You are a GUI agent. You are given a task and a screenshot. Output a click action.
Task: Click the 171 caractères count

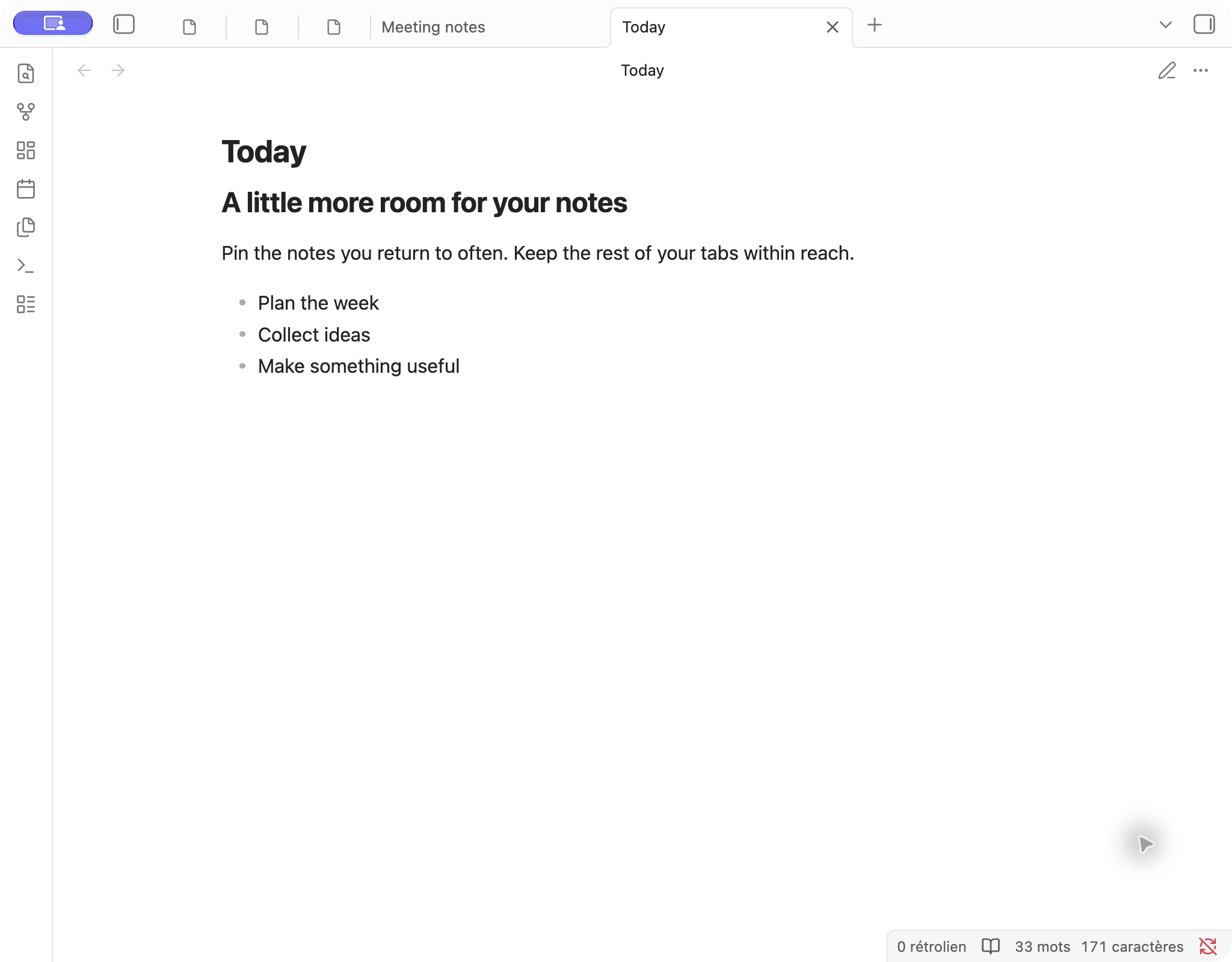[x=1132, y=946]
